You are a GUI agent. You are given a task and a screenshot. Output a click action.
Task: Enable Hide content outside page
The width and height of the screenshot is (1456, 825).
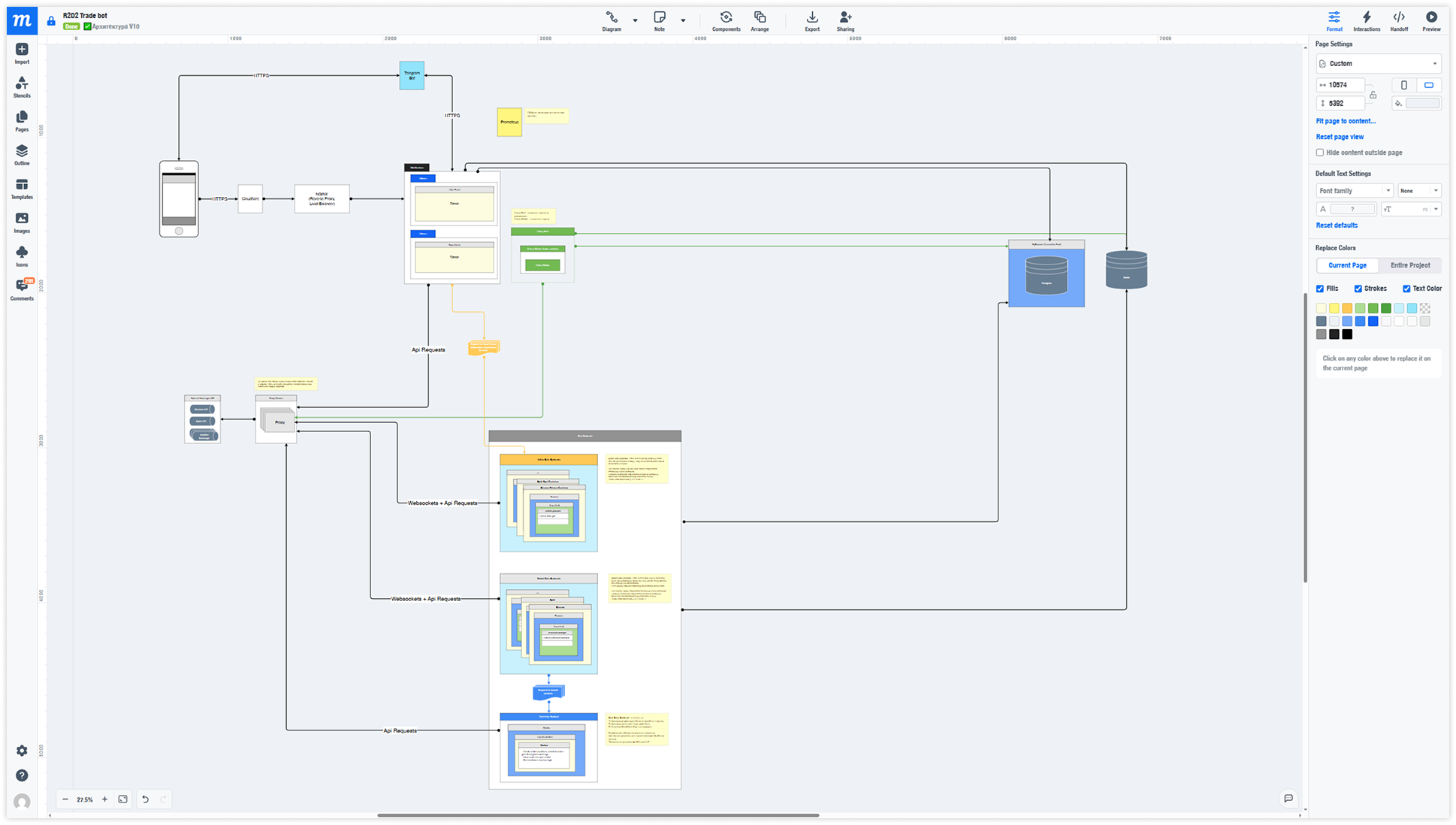tap(1320, 153)
